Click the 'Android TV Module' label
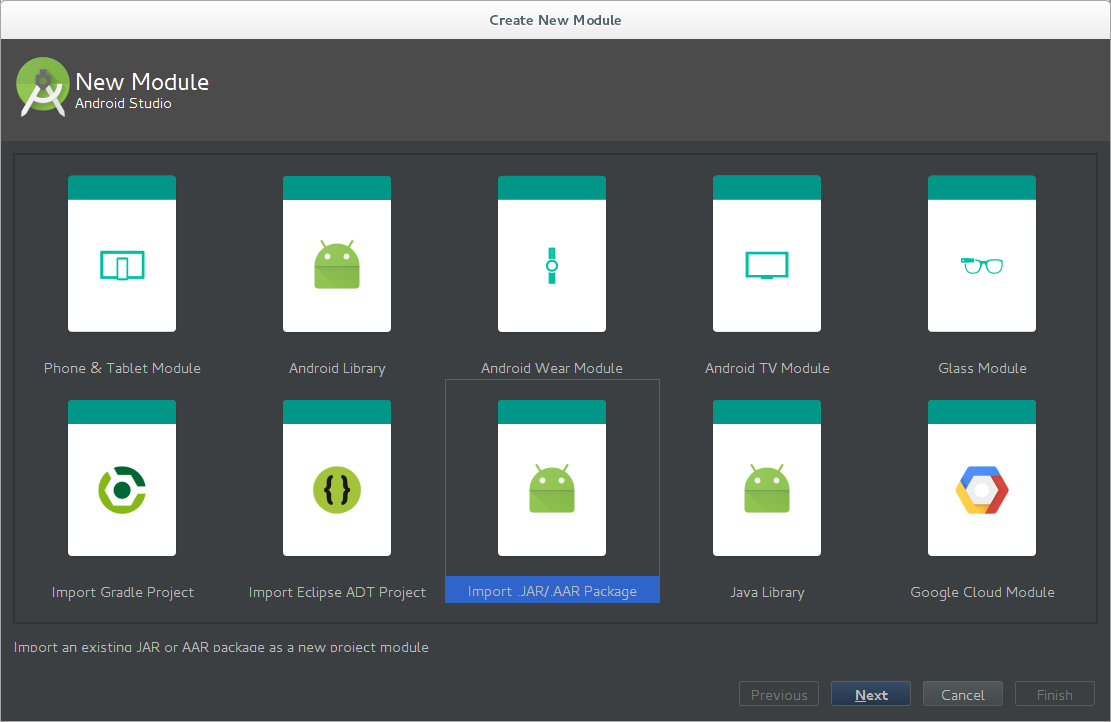The width and height of the screenshot is (1111, 722). coord(767,368)
